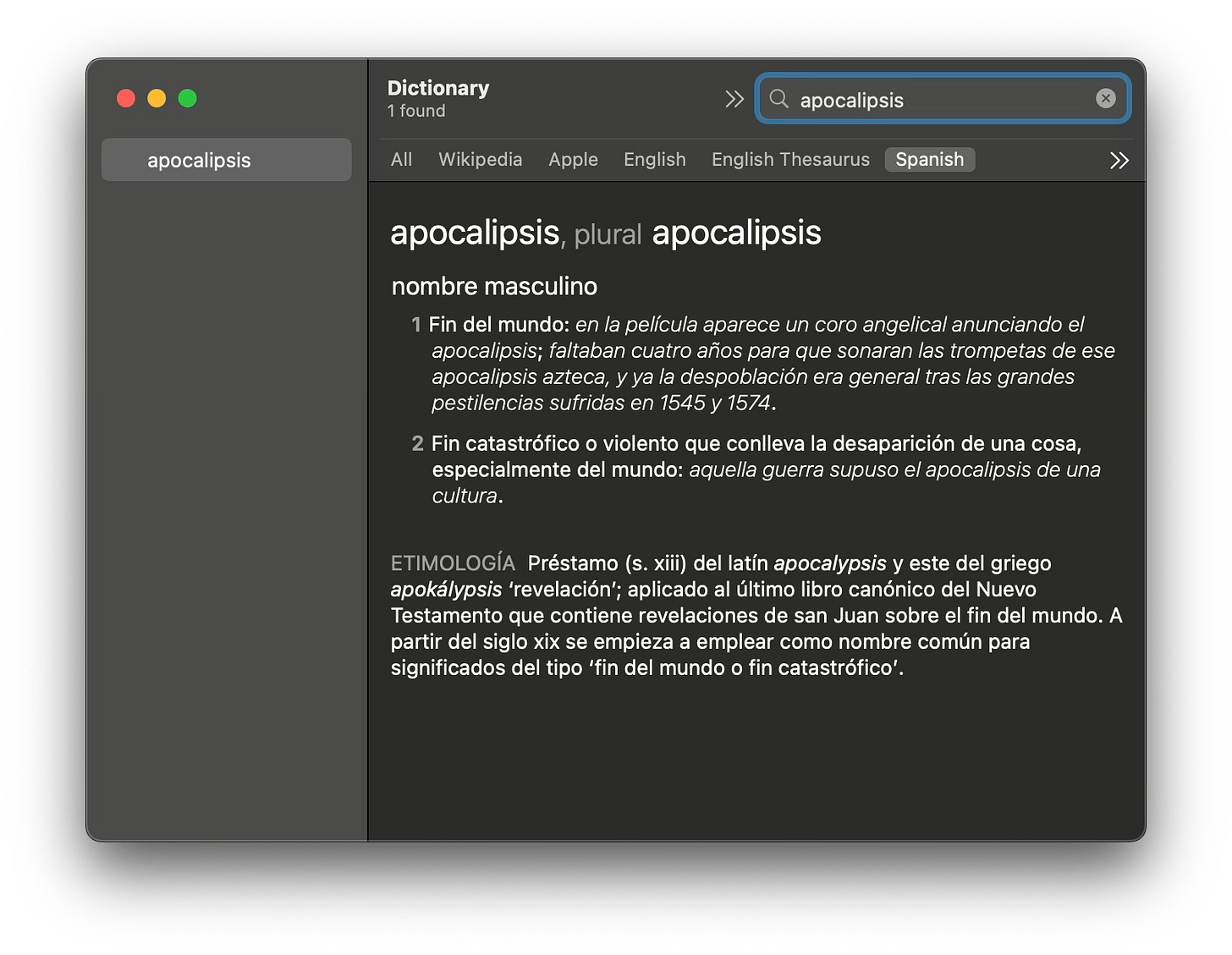Click the 'nombre masculino' label

pos(494,287)
